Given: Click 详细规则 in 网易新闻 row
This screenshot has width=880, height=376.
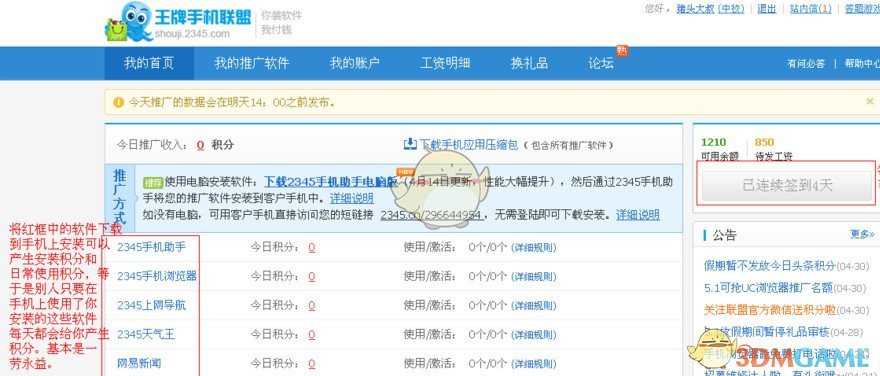Looking at the screenshot, I should (534, 364).
